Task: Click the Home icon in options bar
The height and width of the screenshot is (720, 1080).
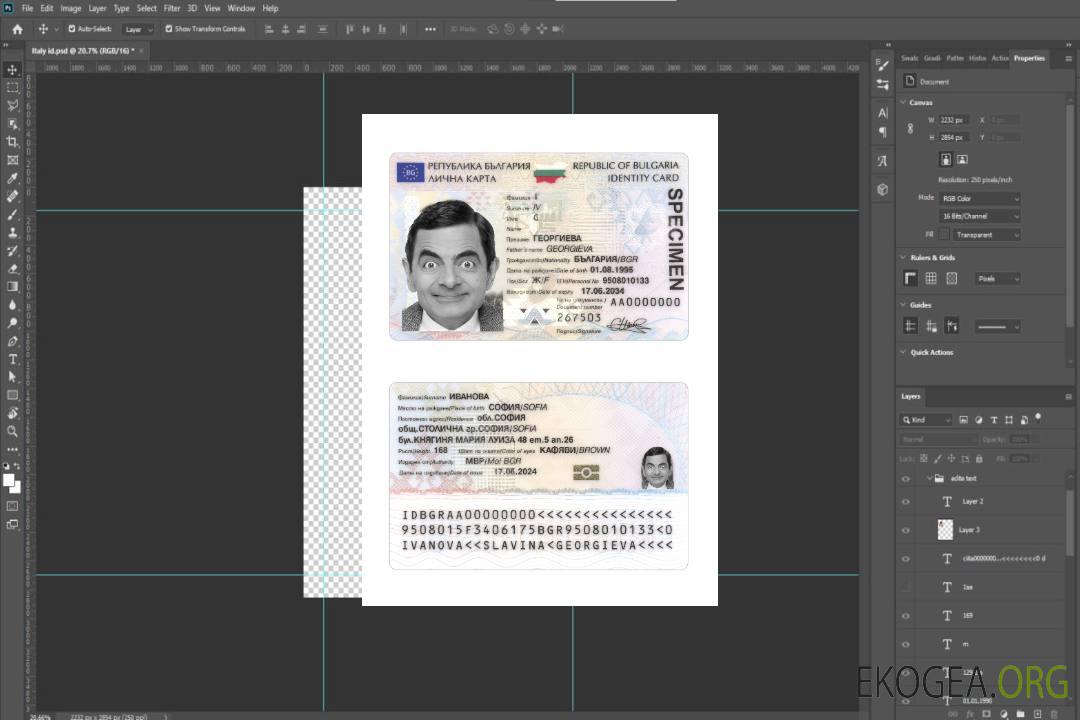Action: click(x=17, y=29)
